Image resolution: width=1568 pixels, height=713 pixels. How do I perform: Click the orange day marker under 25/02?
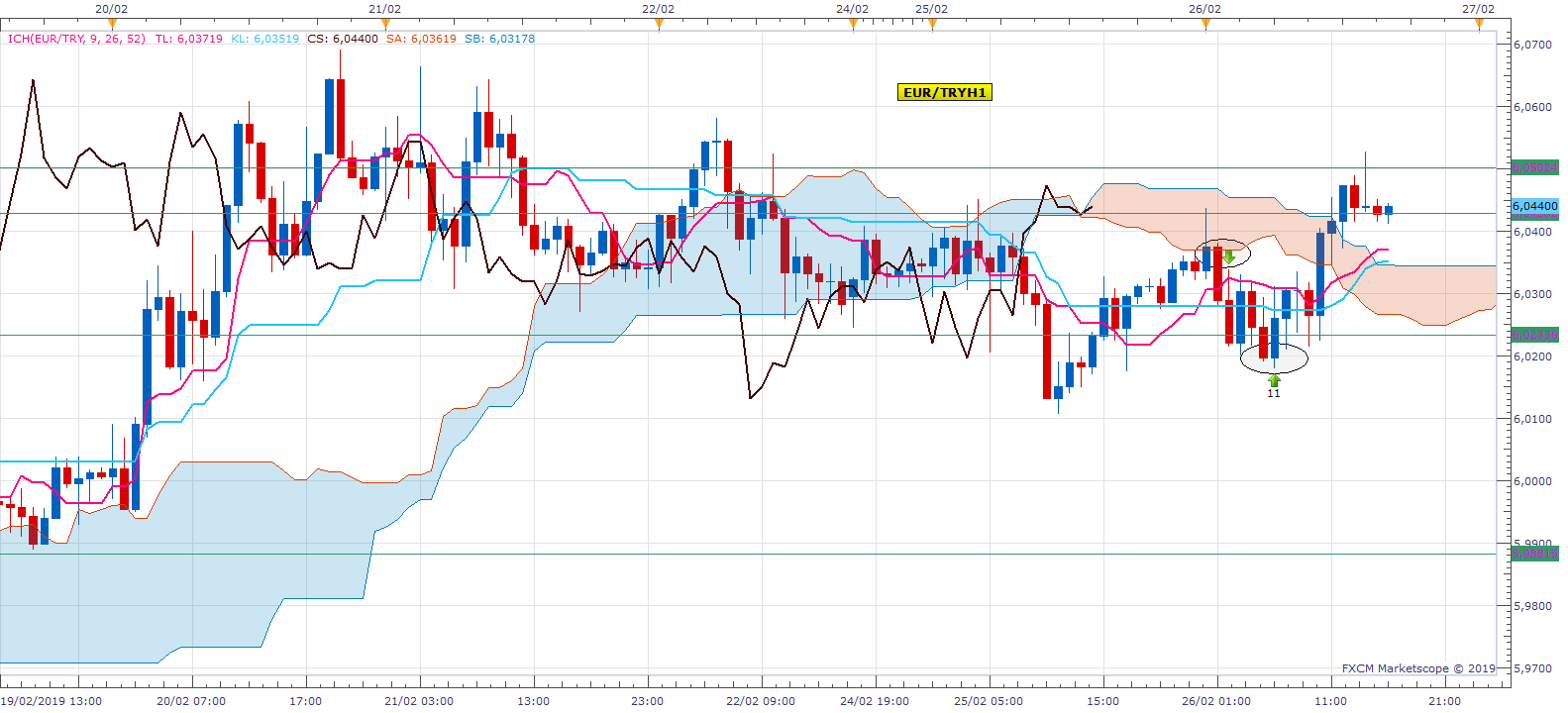coord(932,24)
